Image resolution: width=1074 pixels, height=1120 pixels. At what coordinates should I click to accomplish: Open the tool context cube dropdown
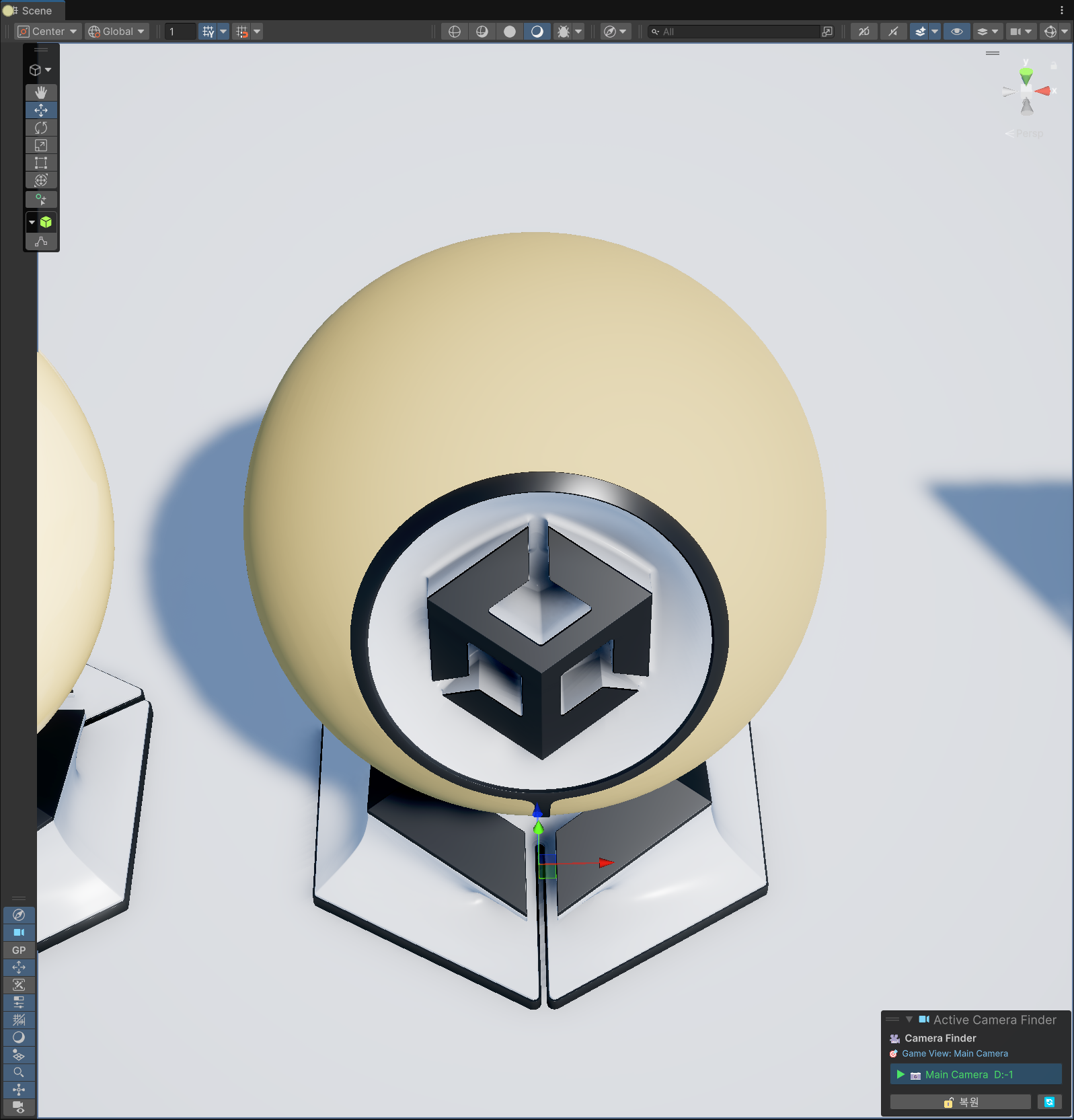(x=40, y=70)
